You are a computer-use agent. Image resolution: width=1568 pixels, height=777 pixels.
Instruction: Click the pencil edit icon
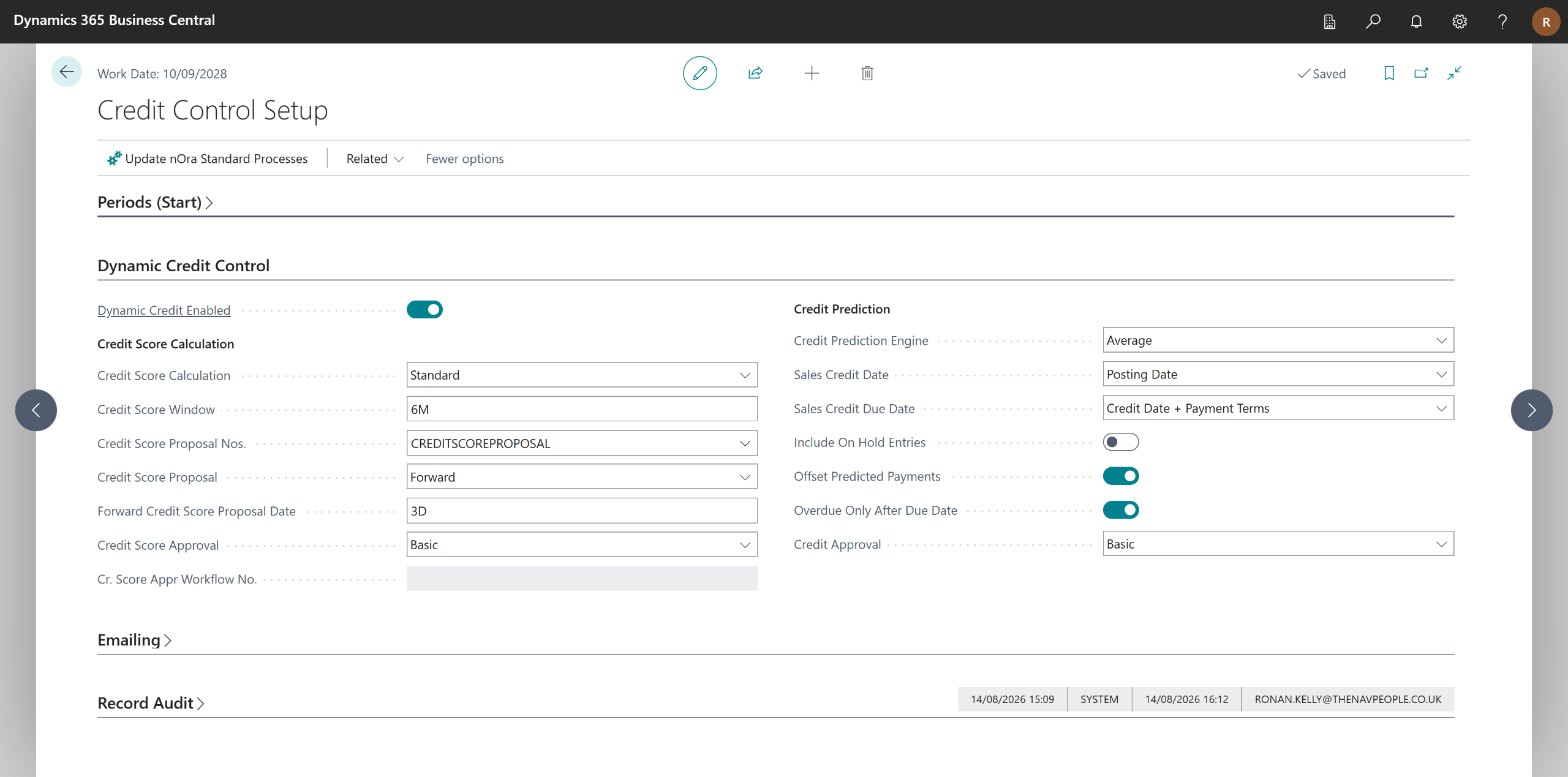[x=699, y=73]
